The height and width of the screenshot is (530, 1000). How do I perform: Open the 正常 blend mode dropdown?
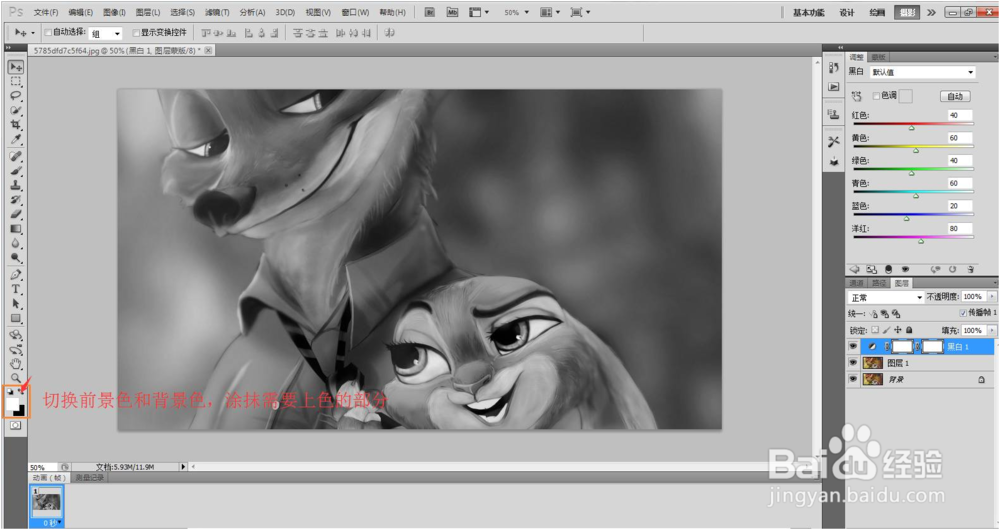coord(886,297)
